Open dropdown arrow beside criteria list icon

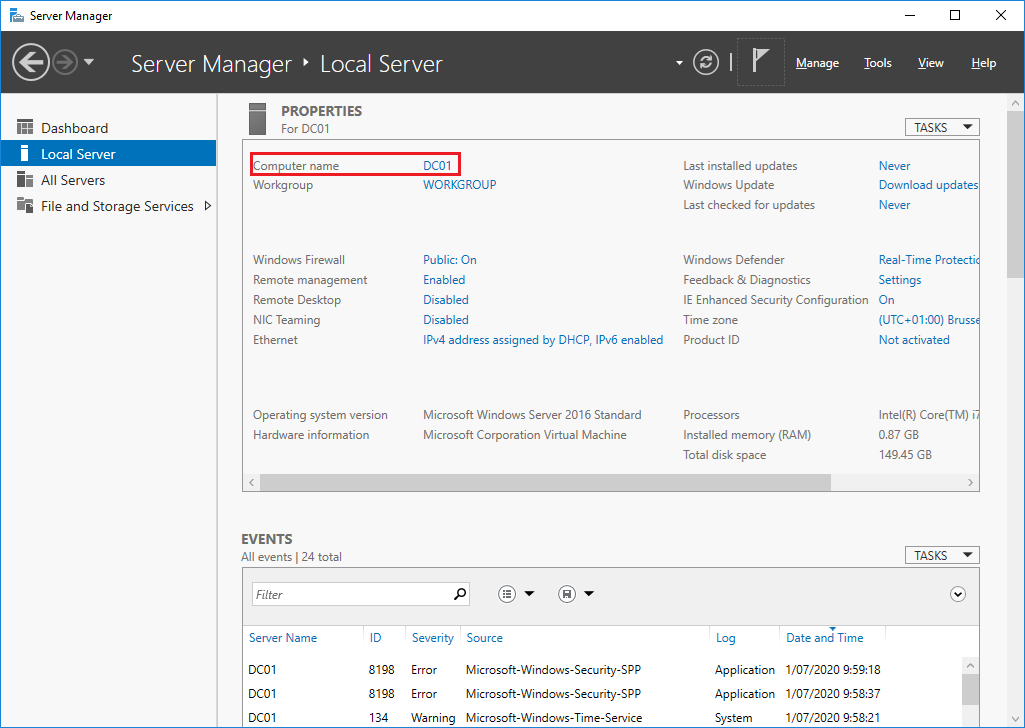[529, 593]
